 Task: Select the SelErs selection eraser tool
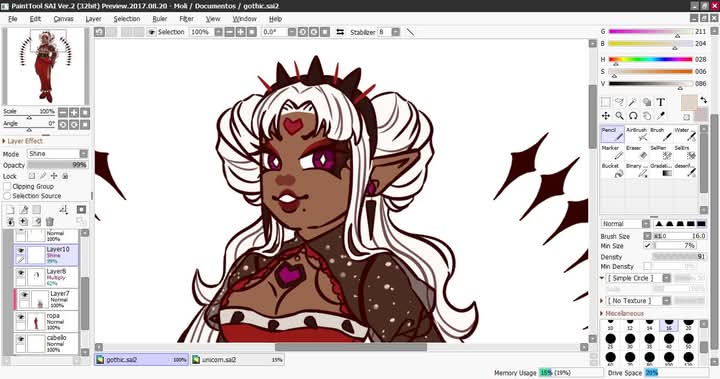(685, 152)
